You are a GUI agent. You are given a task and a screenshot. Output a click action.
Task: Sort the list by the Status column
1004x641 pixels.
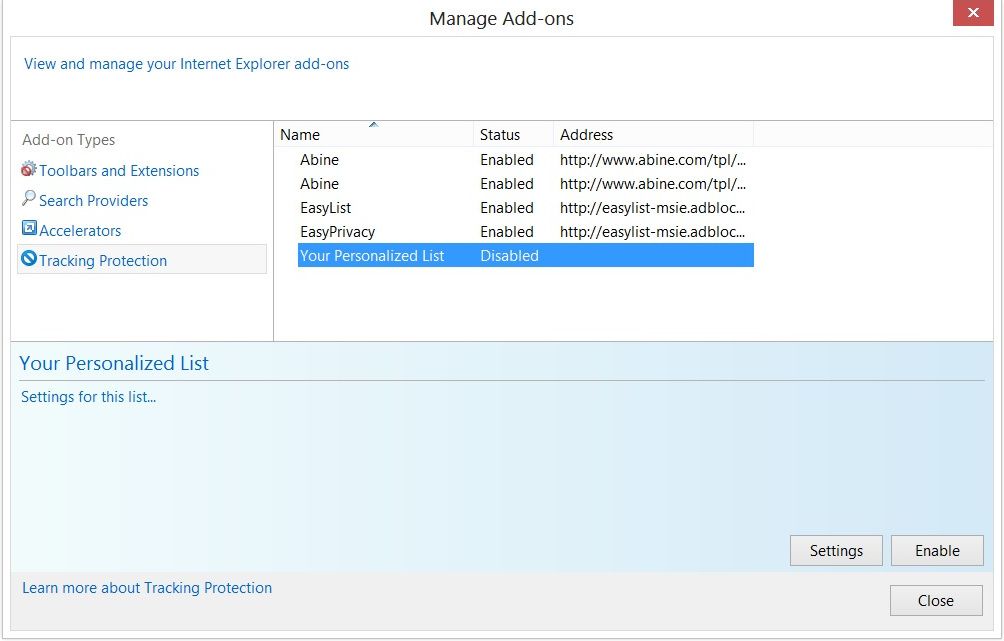500,135
